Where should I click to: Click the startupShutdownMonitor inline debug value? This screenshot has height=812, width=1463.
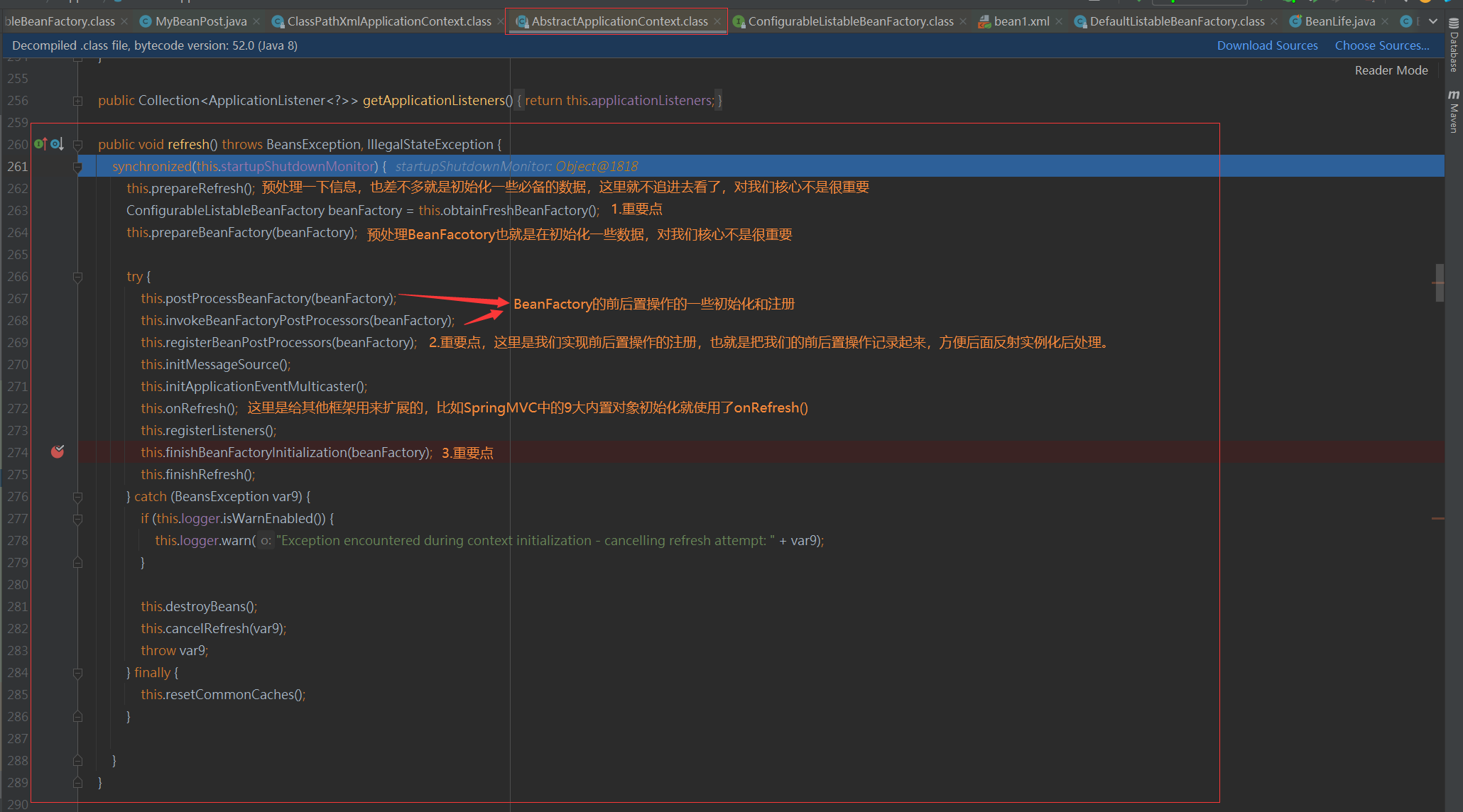pos(516,166)
